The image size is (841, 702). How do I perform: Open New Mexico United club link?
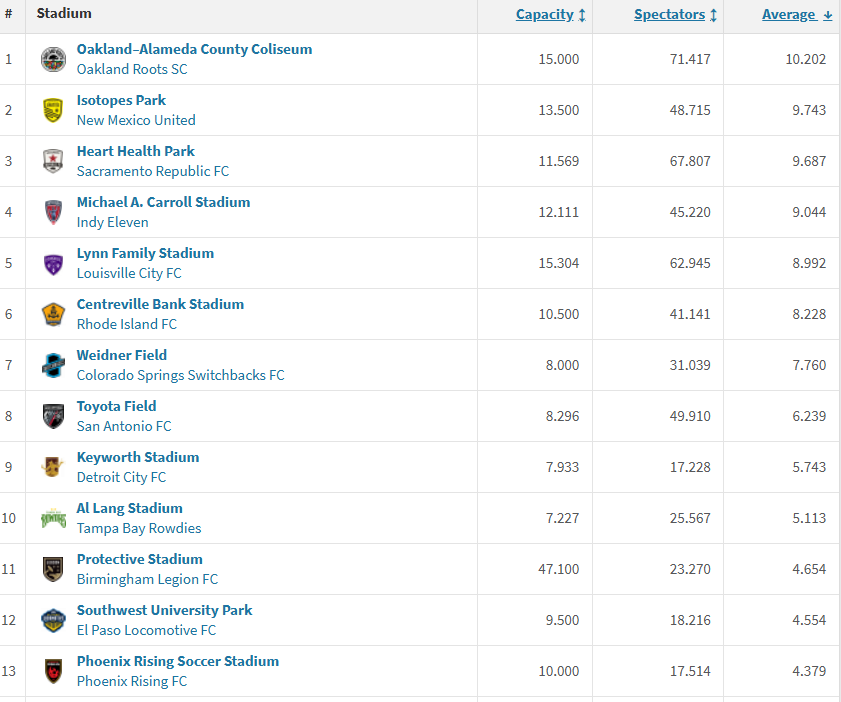[x=136, y=120]
